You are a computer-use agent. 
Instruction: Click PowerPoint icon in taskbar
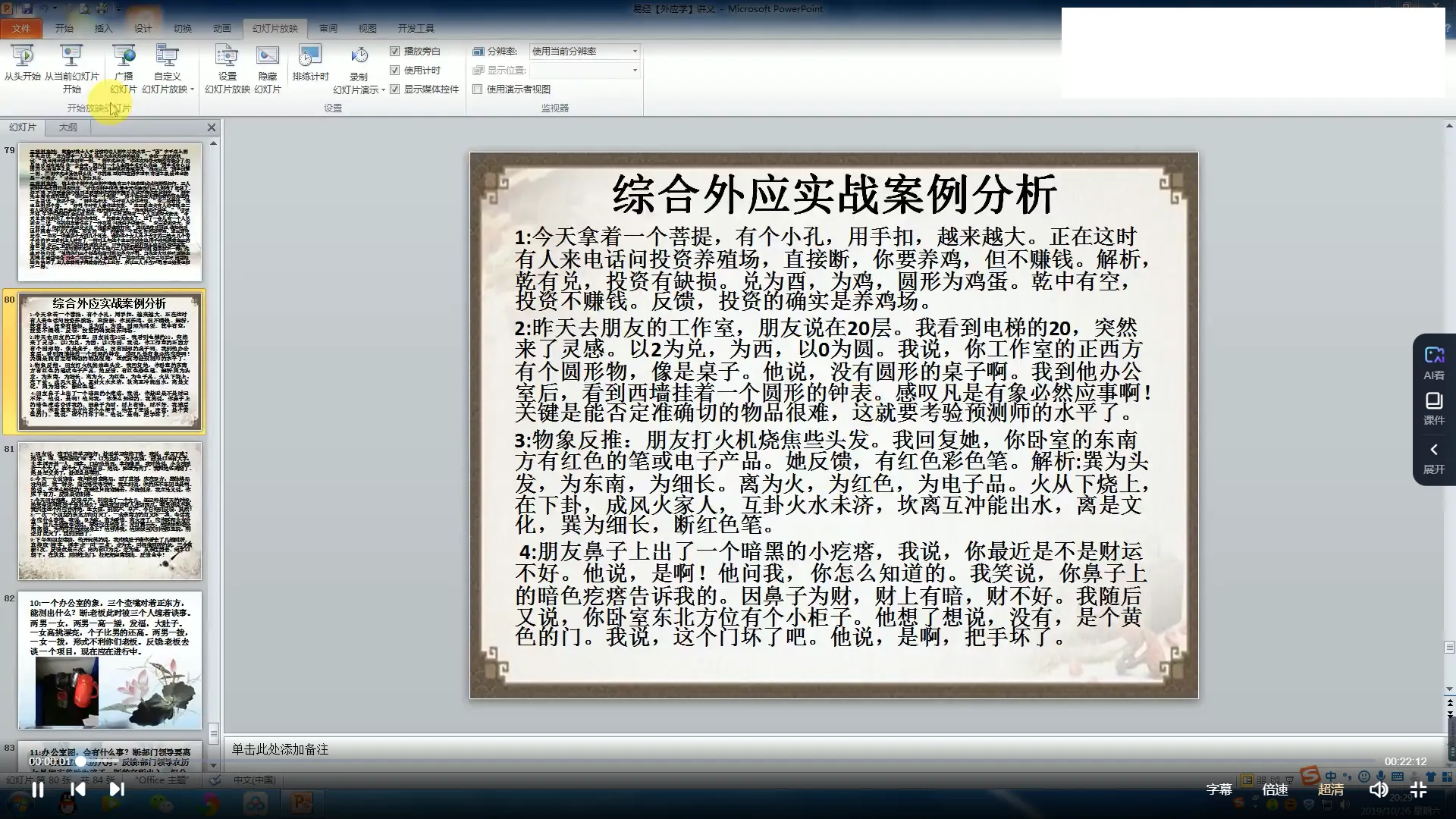coord(302,802)
